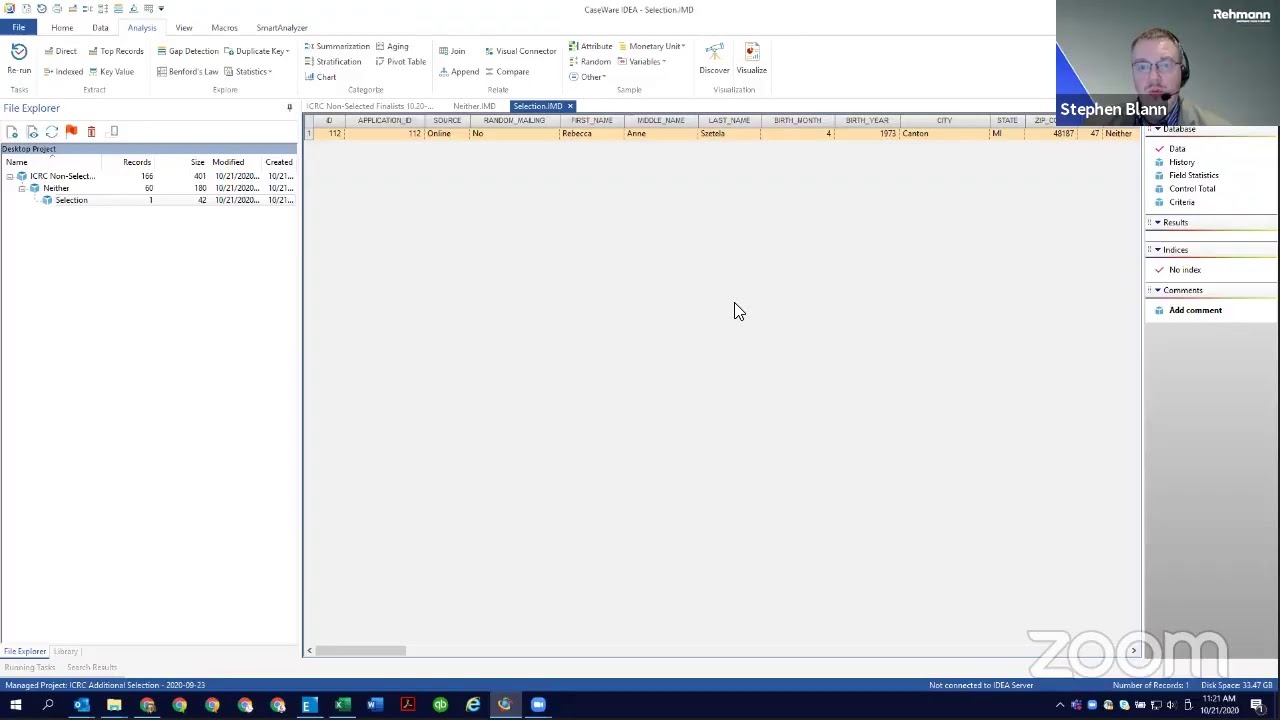The width and height of the screenshot is (1280, 720).
Task: Open Benford's Law analysis
Action: (x=188, y=72)
